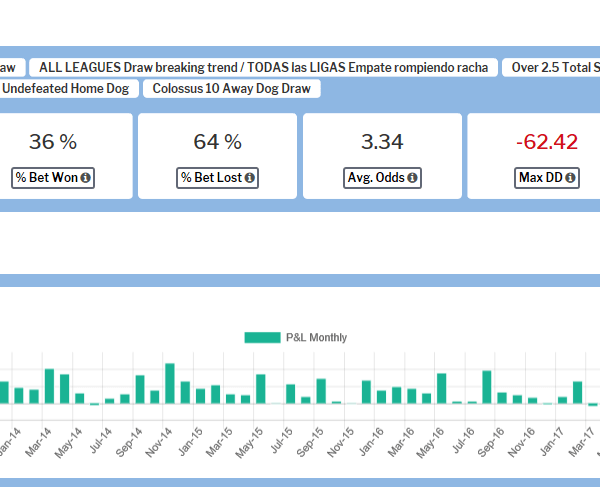Select ALL LEAGUES Draw breaking trend tag

tap(263, 67)
